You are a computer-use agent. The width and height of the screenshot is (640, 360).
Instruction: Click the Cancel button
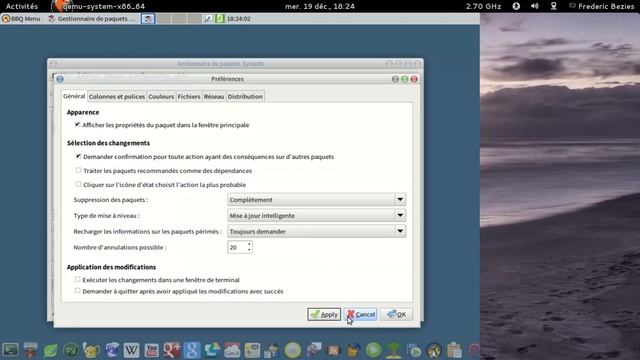click(x=361, y=314)
